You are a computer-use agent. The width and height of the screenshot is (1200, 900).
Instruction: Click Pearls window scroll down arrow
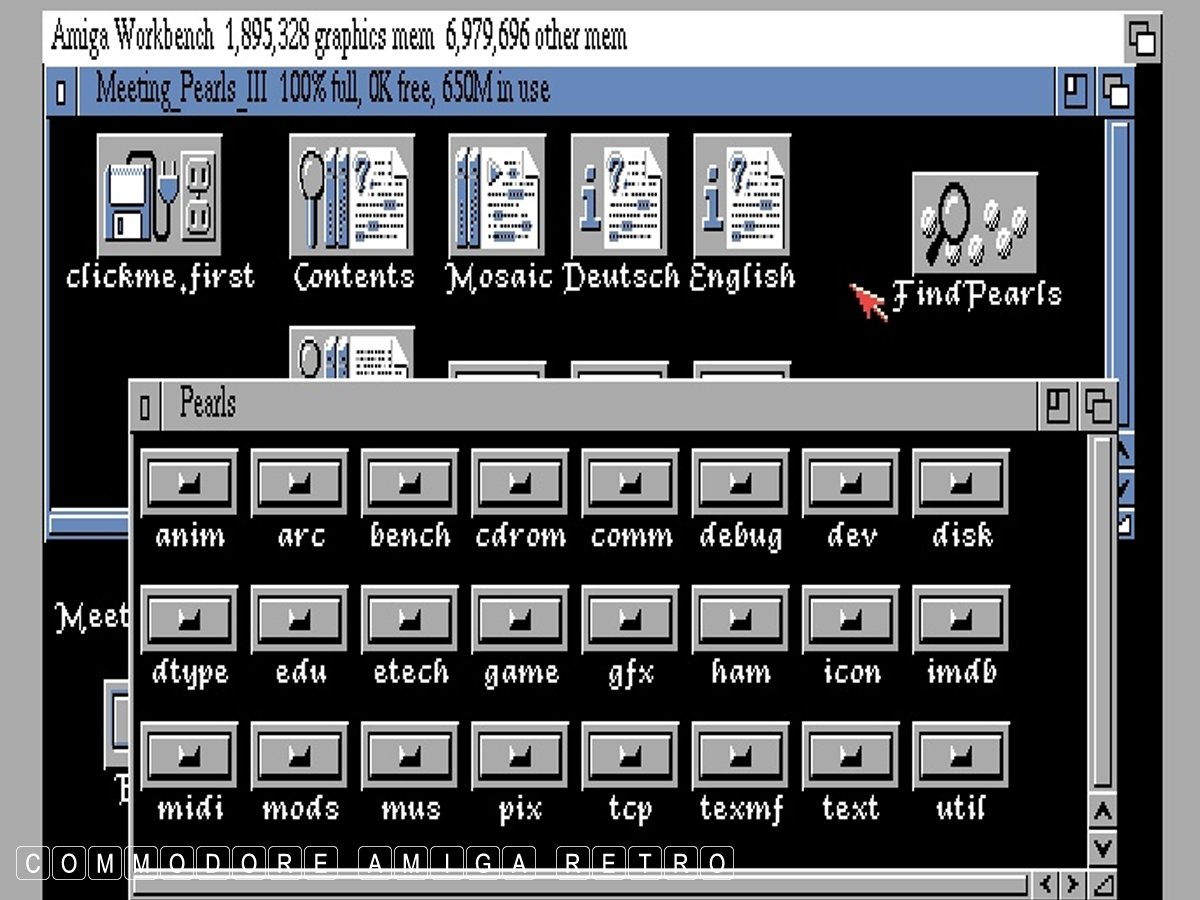(x=1102, y=849)
